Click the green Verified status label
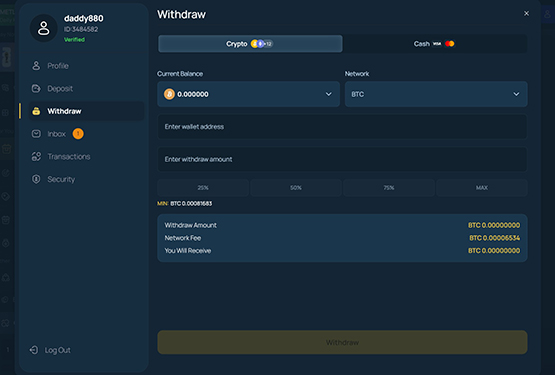Viewport: 555px width, 375px height. [74, 40]
